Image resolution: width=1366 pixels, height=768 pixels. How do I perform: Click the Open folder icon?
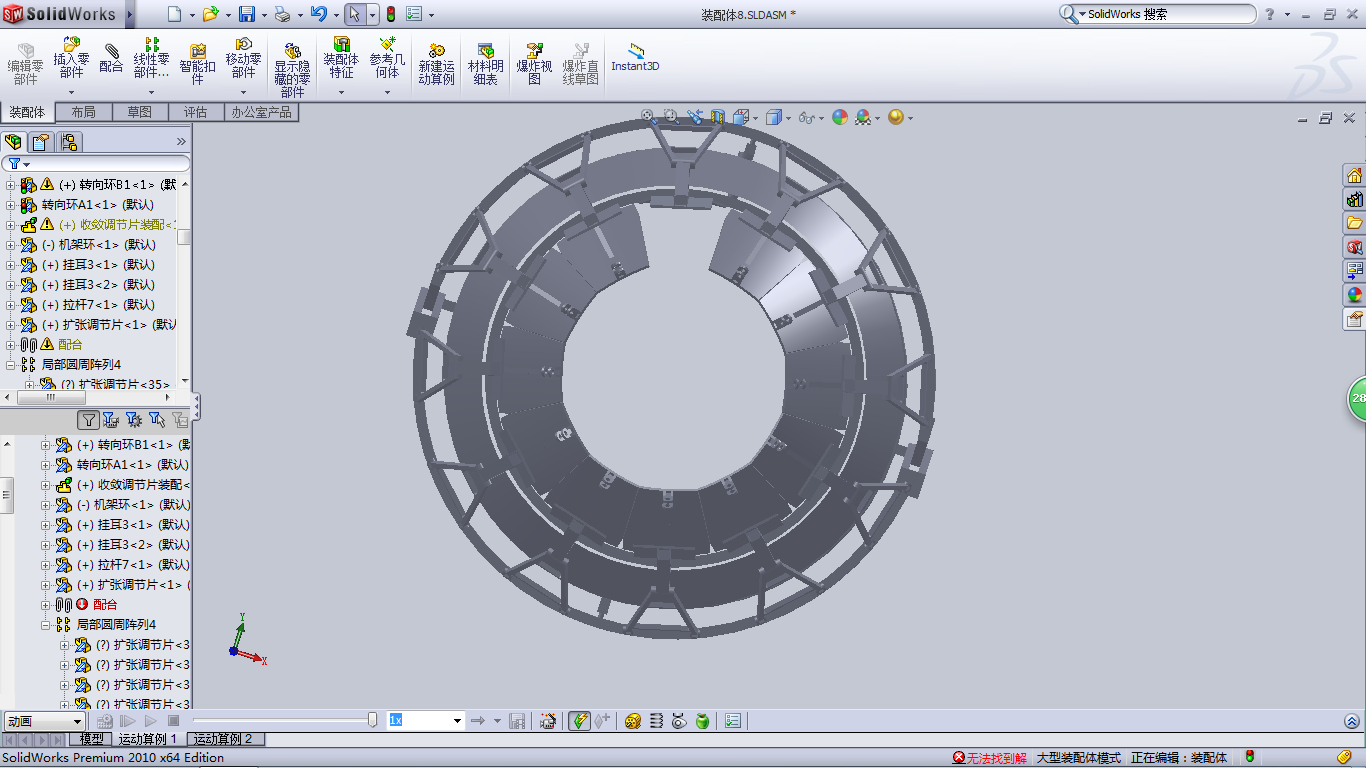[210, 14]
